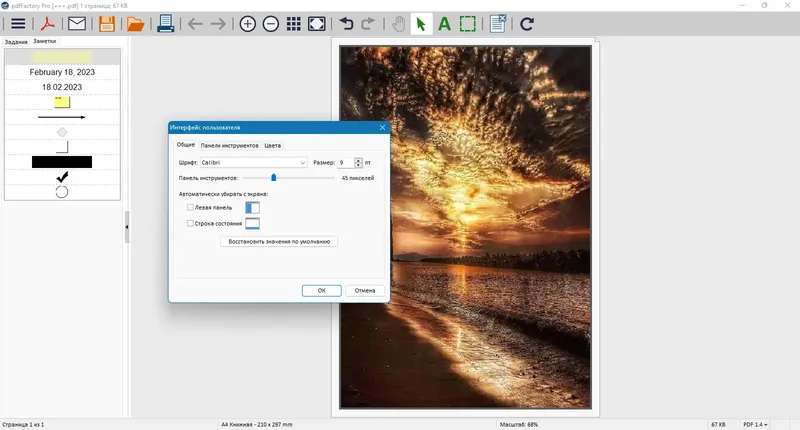Increase the font size with the stepper

pyautogui.click(x=358, y=160)
